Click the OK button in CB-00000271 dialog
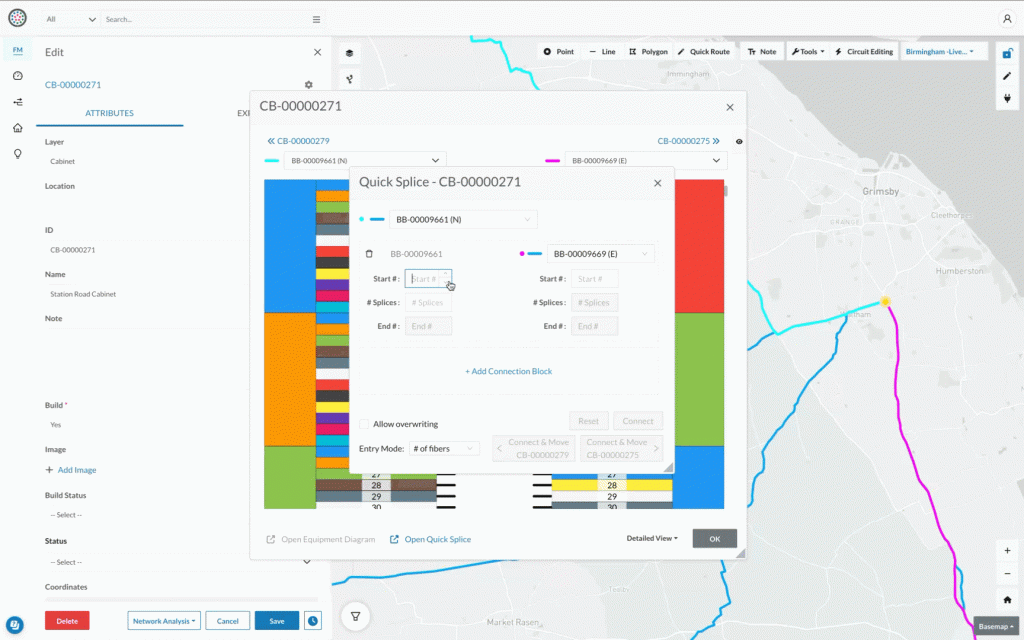Screen dimensions: 1024x640 tap(714, 539)
